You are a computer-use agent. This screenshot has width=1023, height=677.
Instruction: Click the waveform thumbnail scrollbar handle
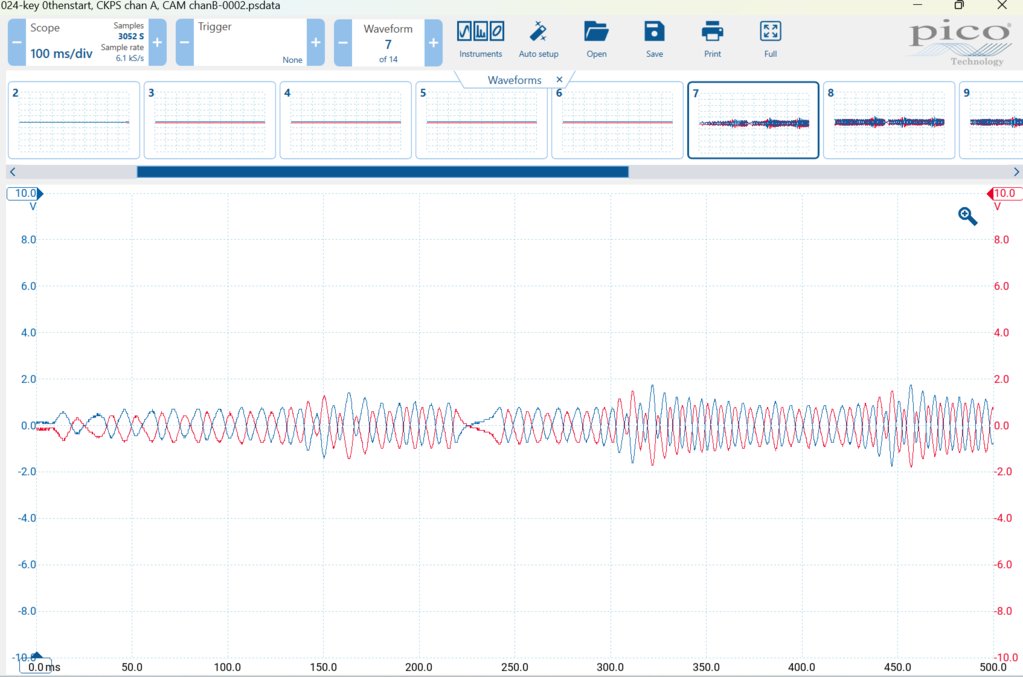pyautogui.click(x=382, y=172)
